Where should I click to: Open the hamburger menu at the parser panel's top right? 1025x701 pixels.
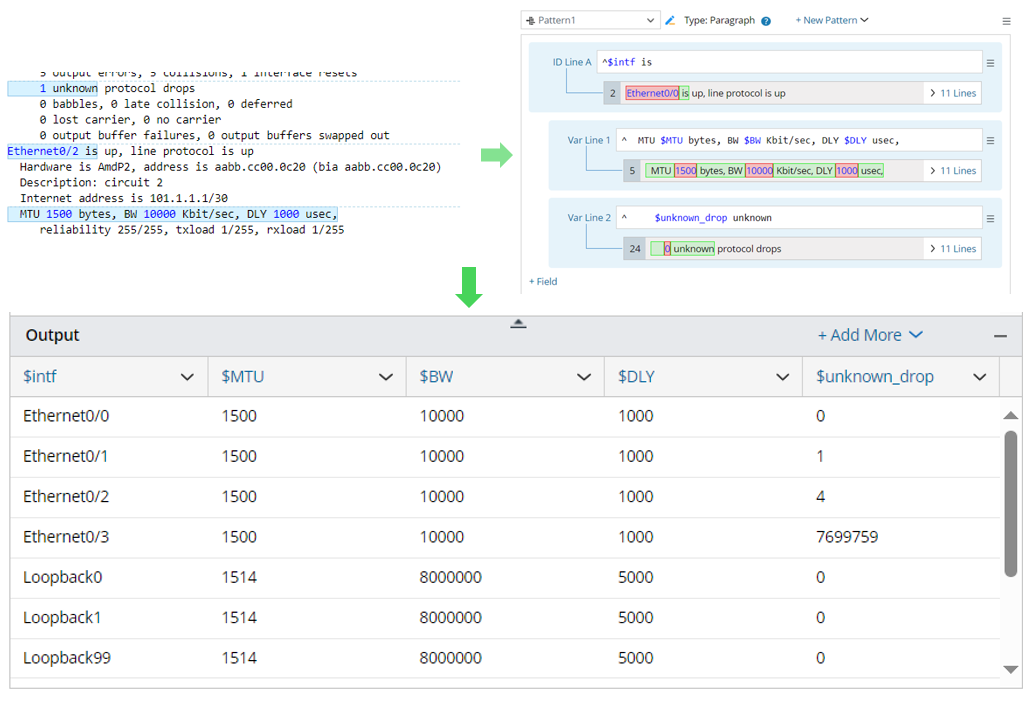[x=1006, y=21]
